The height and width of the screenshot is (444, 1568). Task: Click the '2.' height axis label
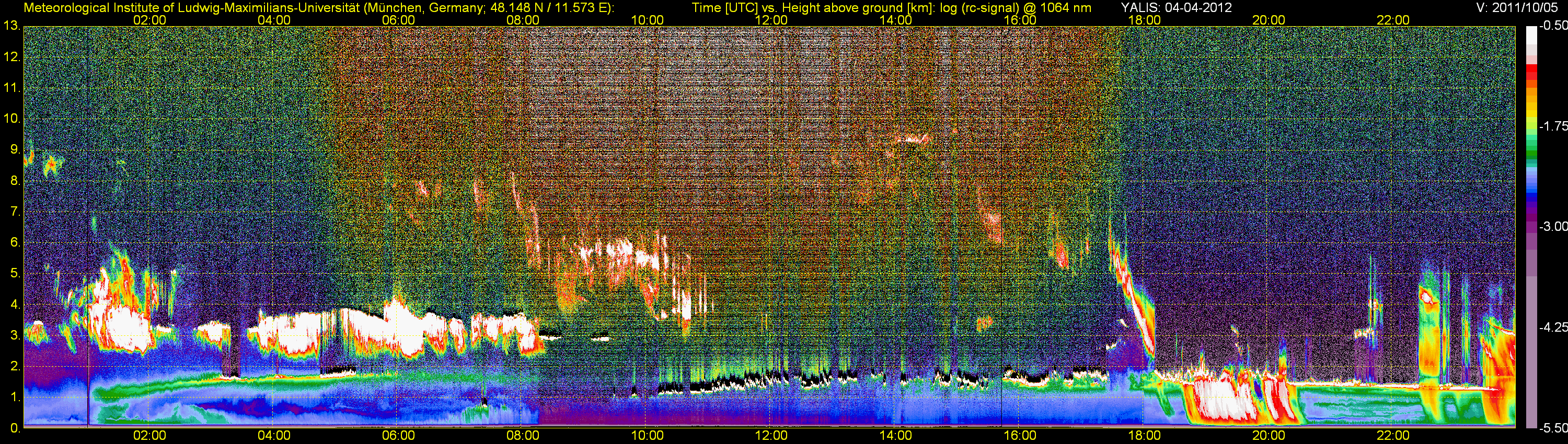point(15,366)
